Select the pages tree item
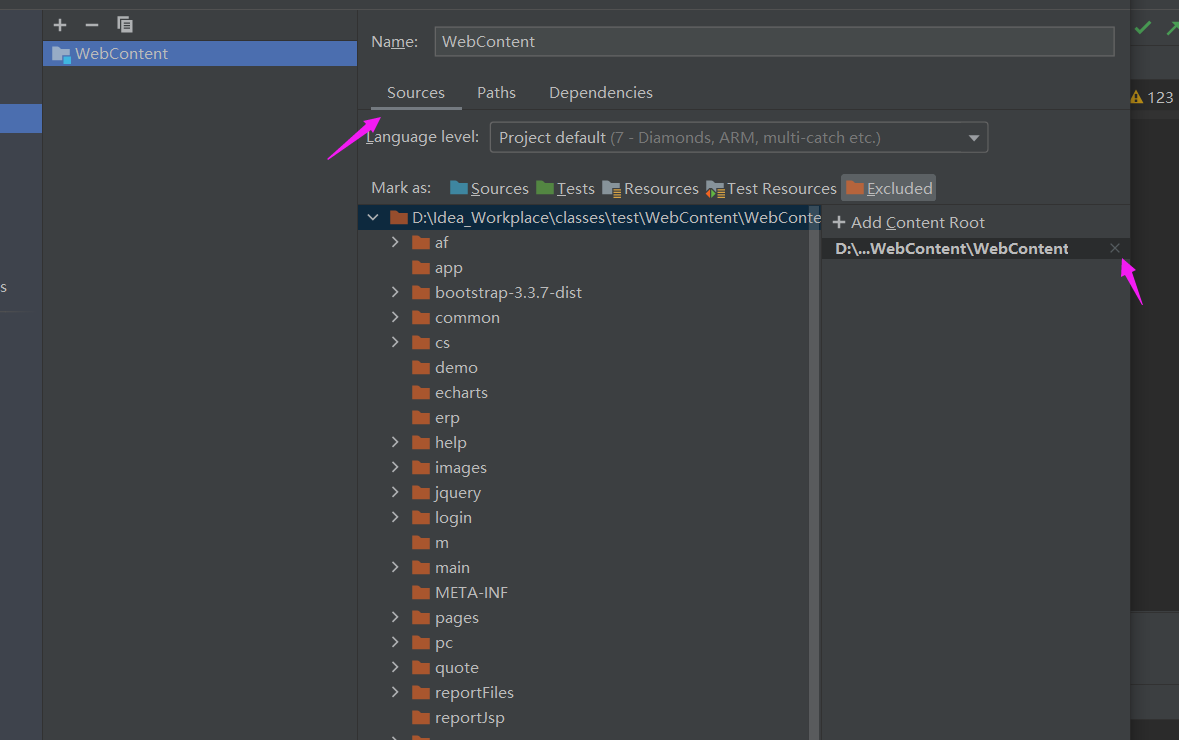Screen dimensions: 1179x740 point(456,617)
